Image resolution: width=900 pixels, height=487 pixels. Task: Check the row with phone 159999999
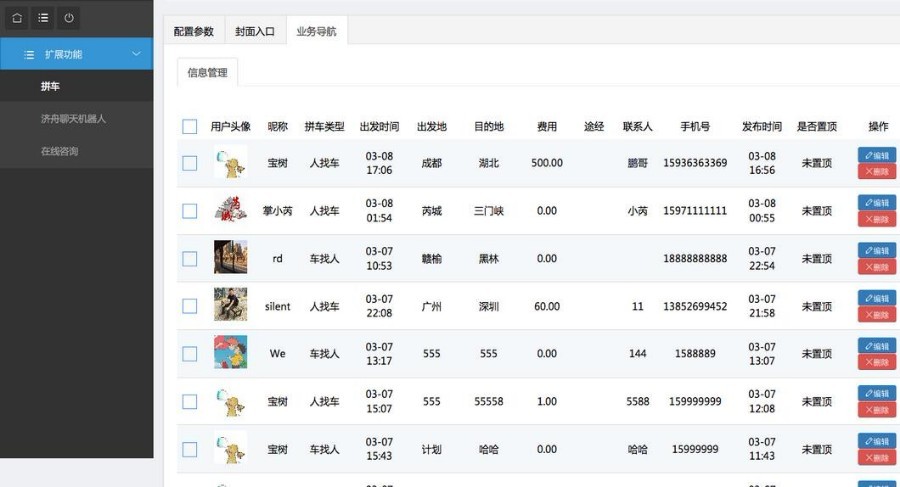pos(189,401)
